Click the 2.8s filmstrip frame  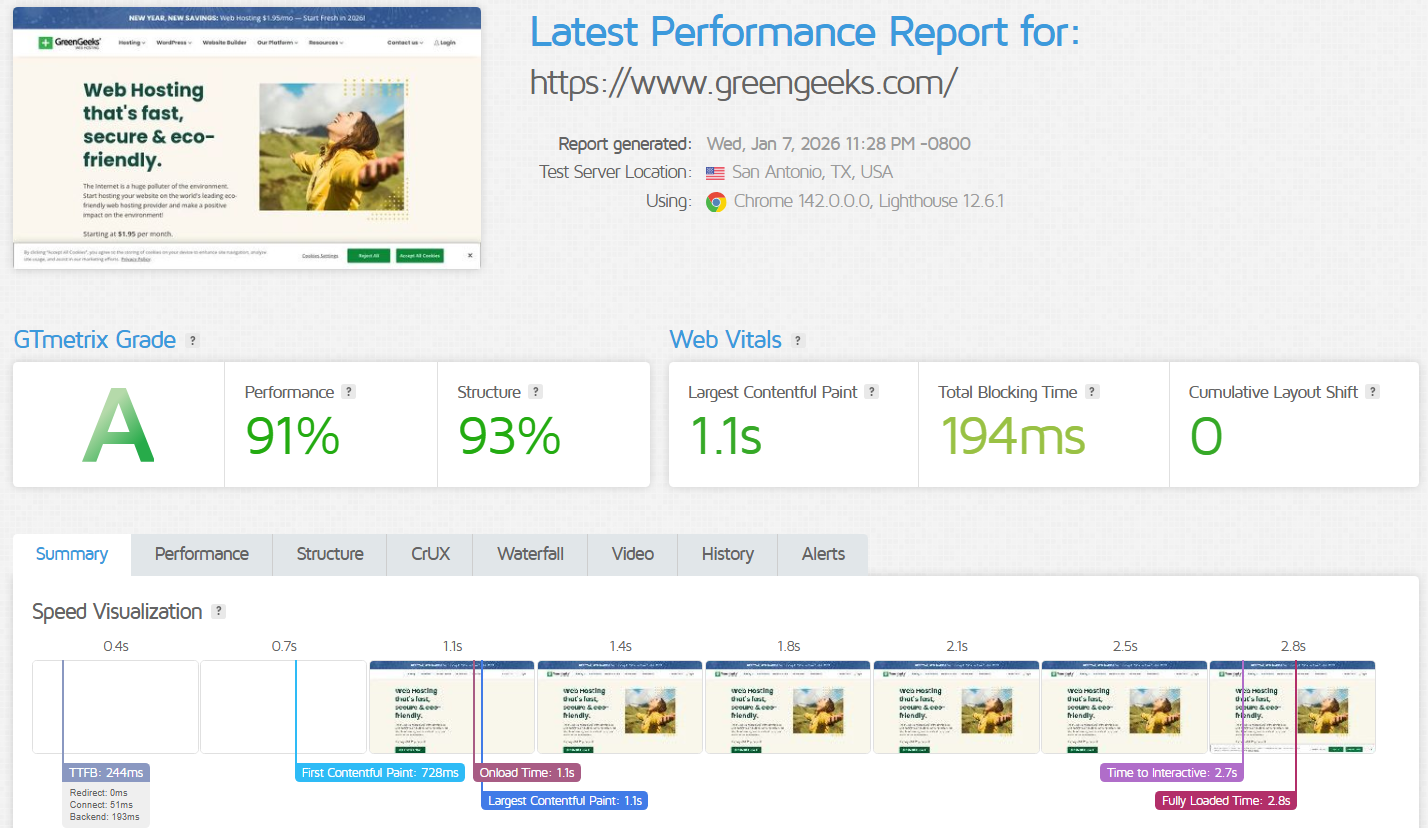1292,707
